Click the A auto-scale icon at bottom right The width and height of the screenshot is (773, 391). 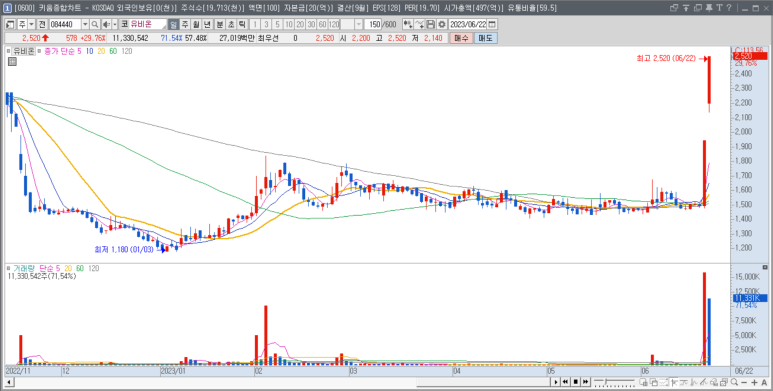(764, 382)
